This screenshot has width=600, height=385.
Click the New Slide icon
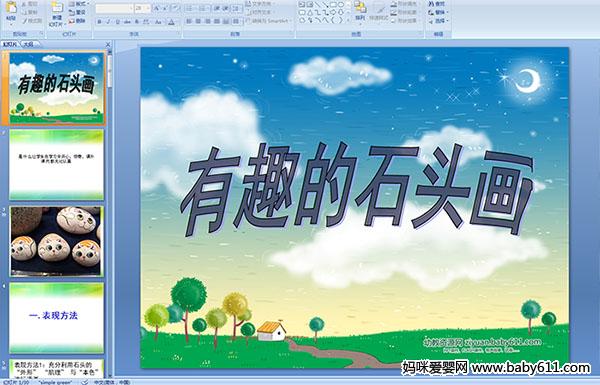tap(57, 9)
